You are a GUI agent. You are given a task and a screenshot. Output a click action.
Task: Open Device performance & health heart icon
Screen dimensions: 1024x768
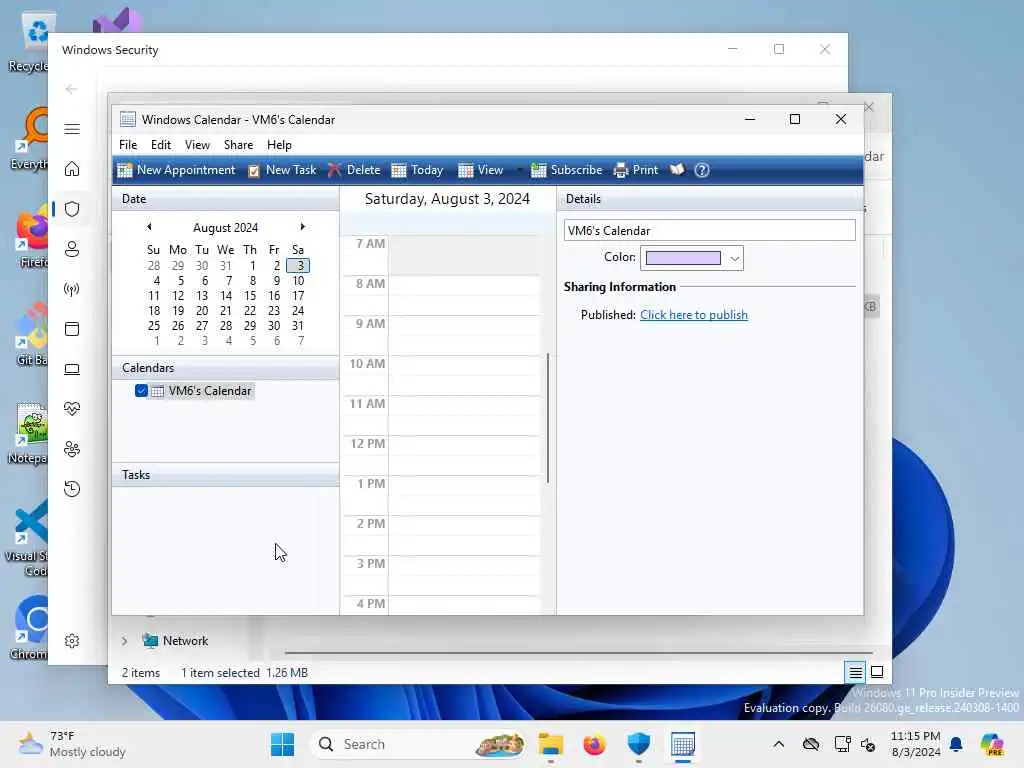tap(72, 409)
